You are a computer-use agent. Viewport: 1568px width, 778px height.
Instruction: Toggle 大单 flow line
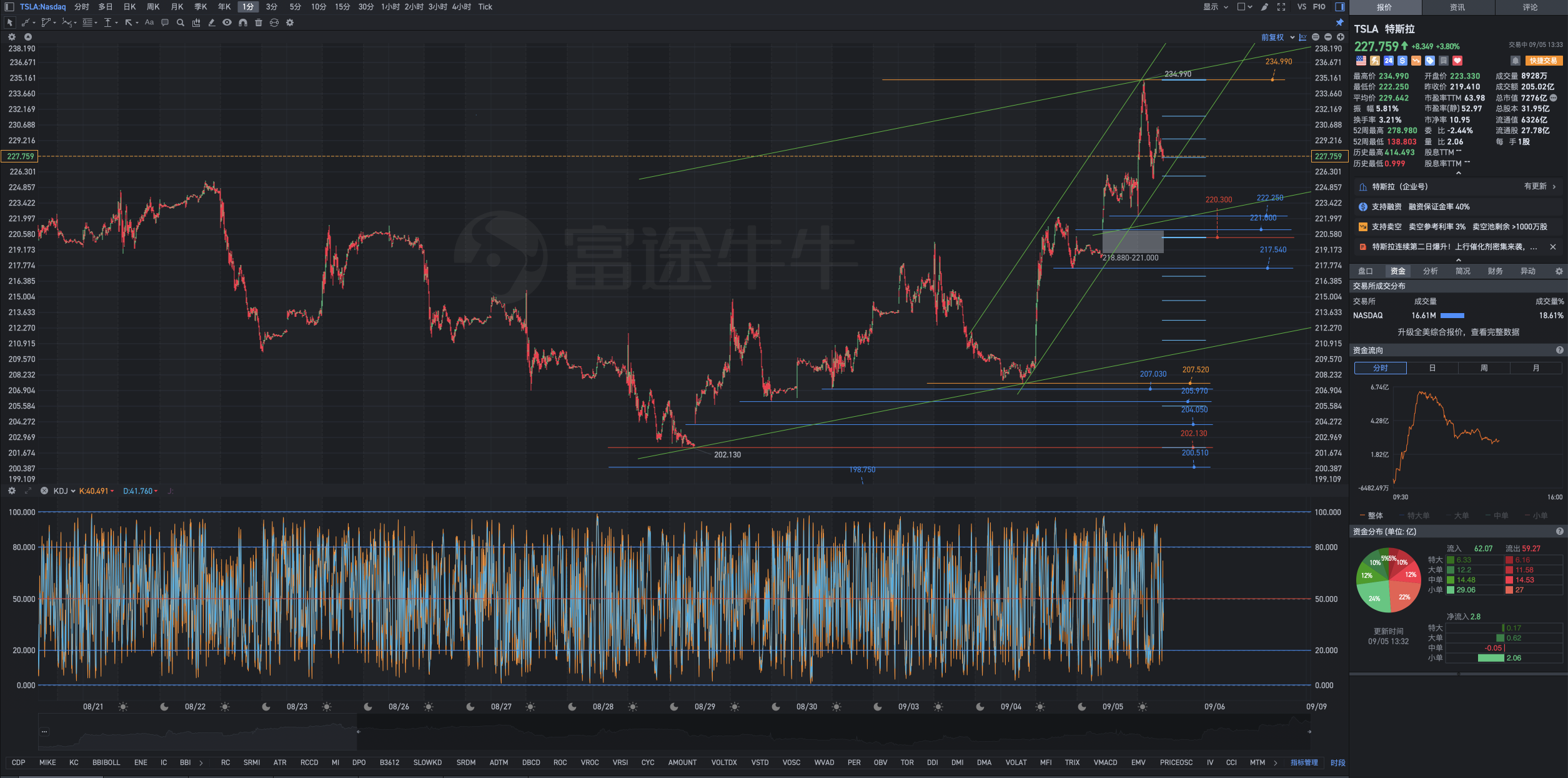[x=1458, y=516]
